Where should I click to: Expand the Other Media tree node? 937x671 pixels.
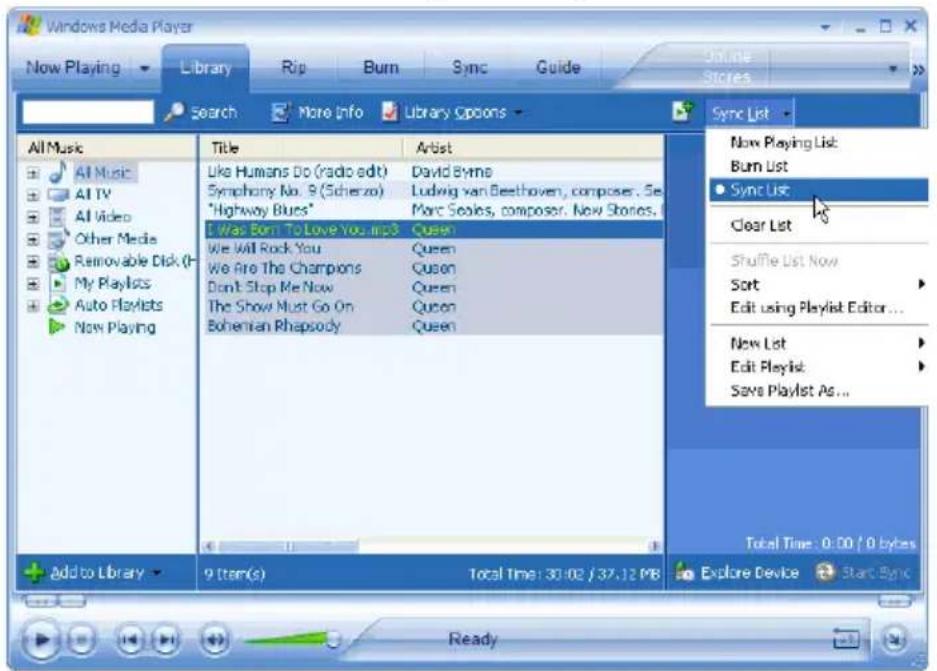point(33,240)
